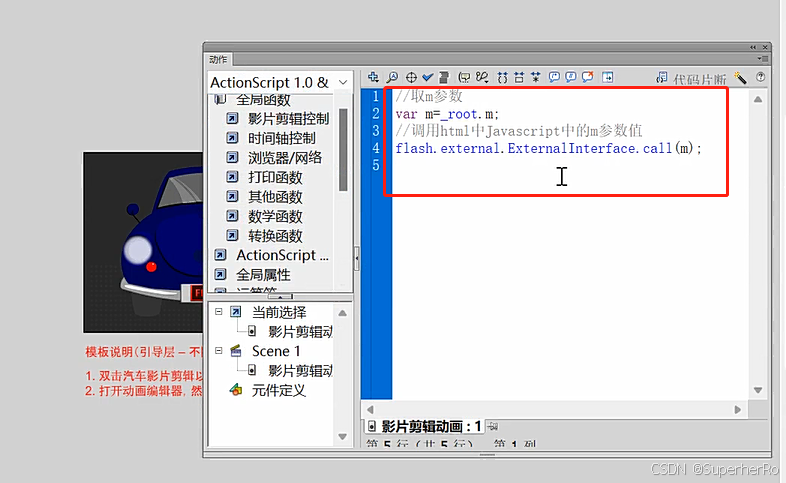
Task: Open Help question mark icon
Action: (x=760, y=77)
